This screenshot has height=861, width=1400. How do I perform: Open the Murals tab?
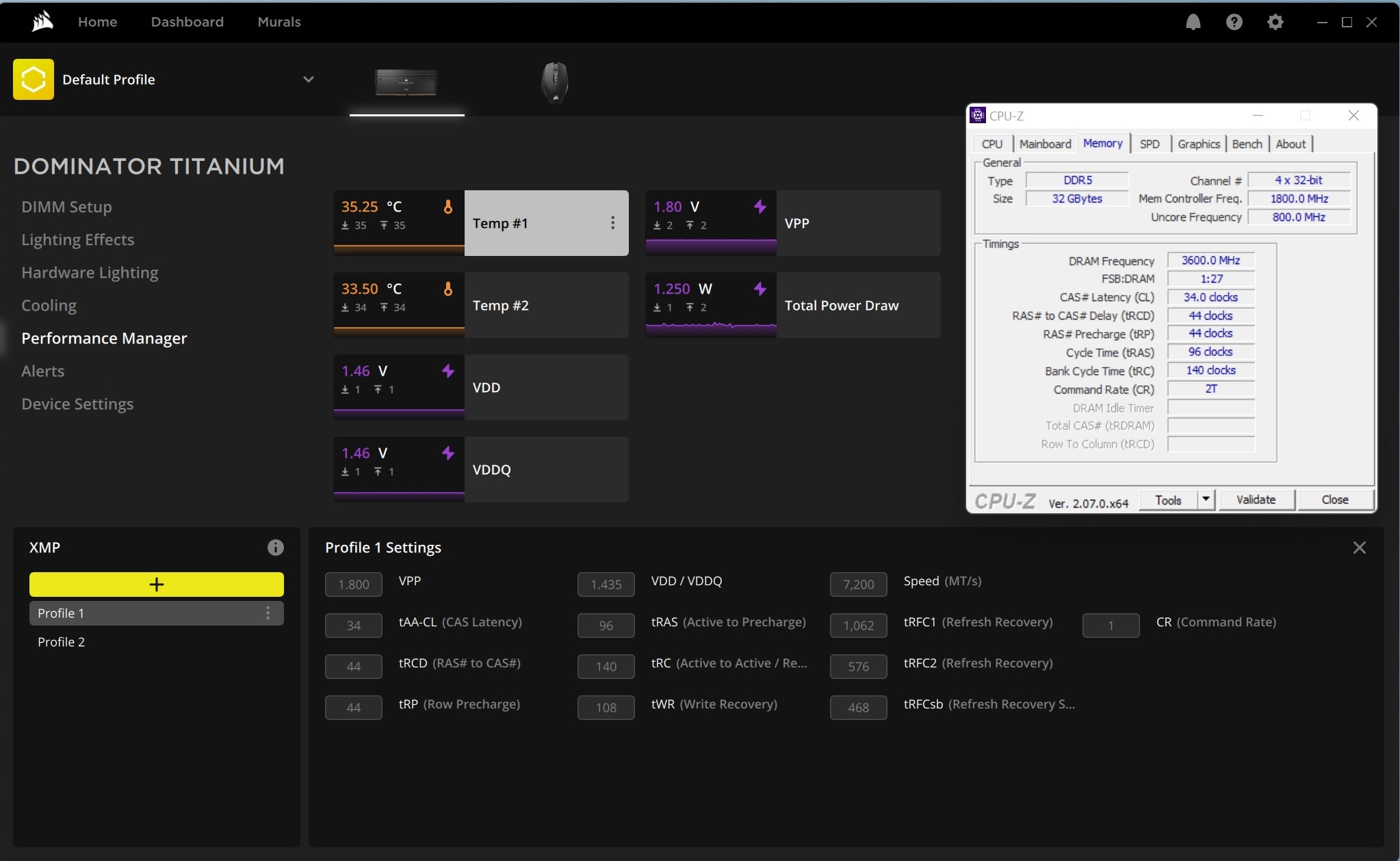click(279, 22)
